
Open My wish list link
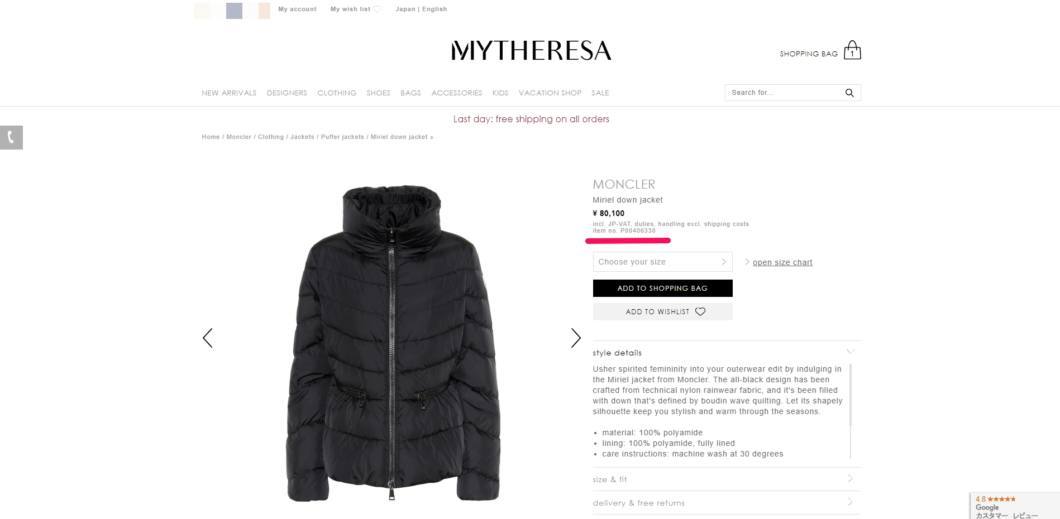pyautogui.click(x=350, y=9)
